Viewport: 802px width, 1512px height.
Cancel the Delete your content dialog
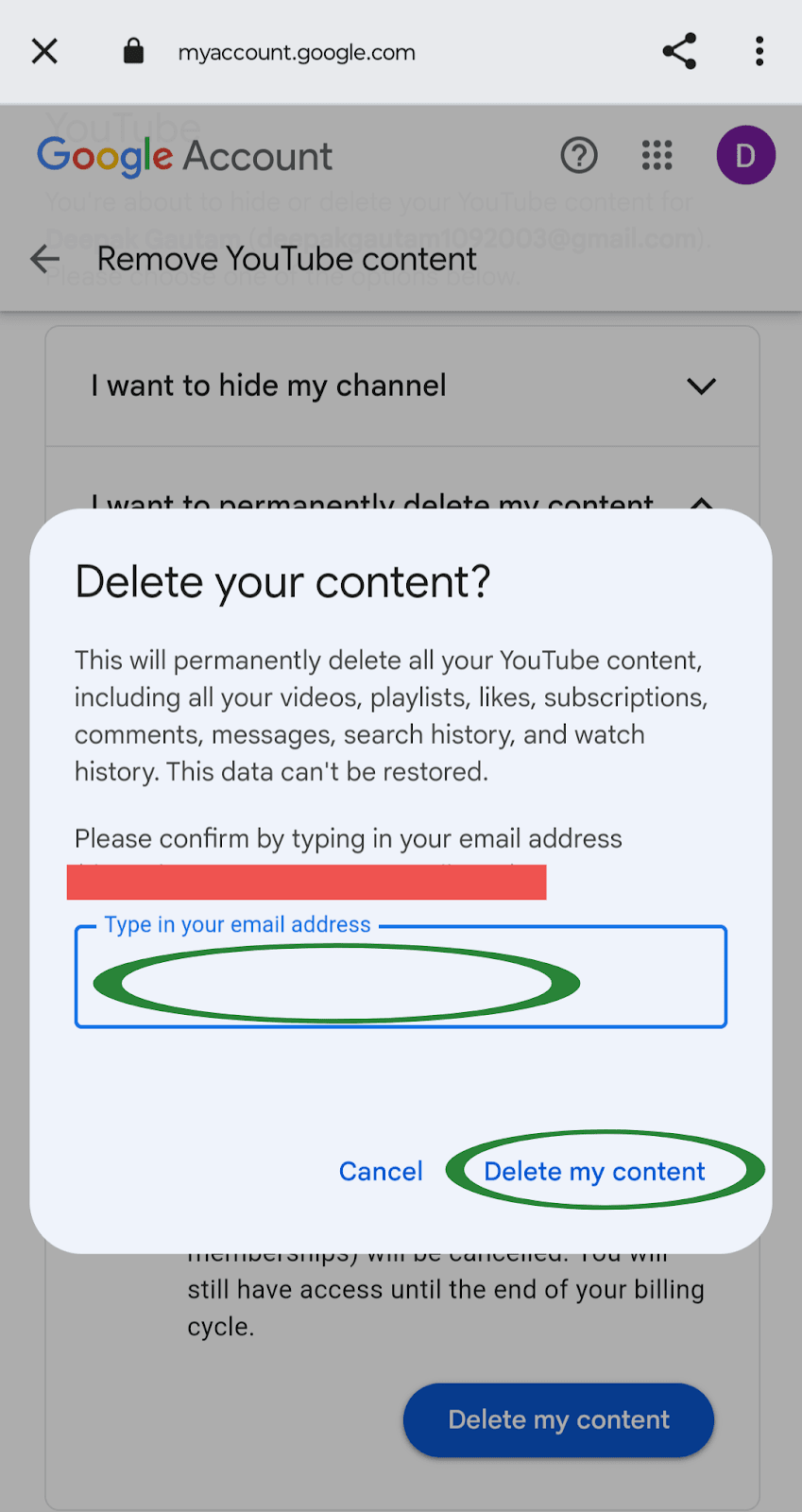tap(381, 1171)
